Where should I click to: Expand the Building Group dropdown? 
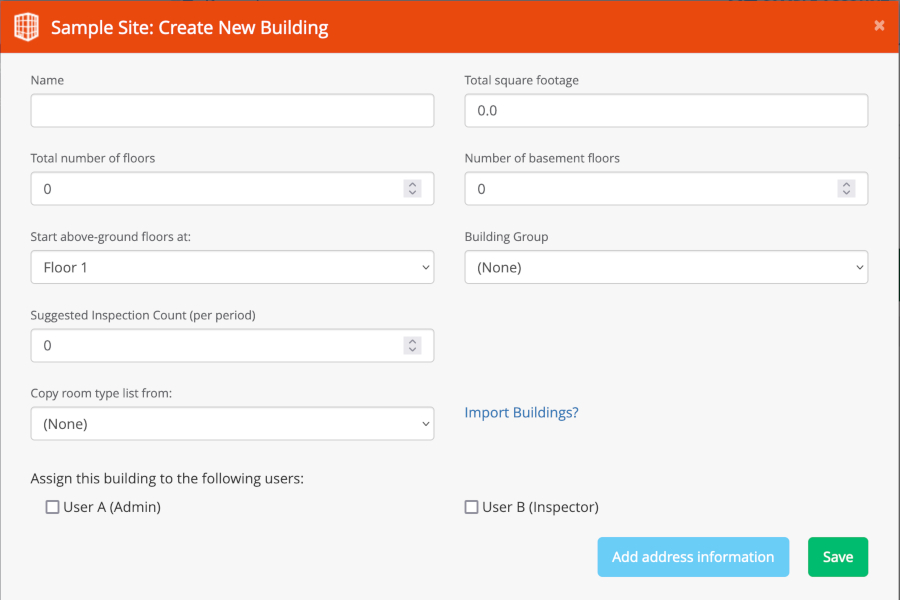point(666,268)
